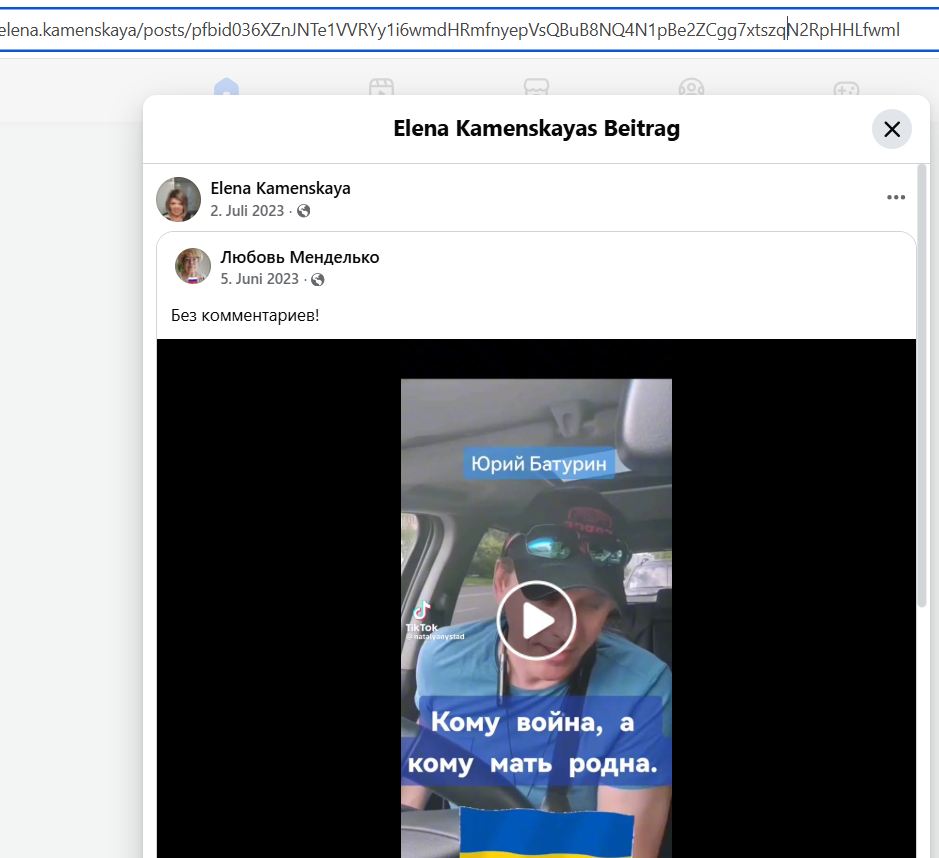
Task: Open the 2. Juli 2023 post timestamp
Action: (x=247, y=211)
